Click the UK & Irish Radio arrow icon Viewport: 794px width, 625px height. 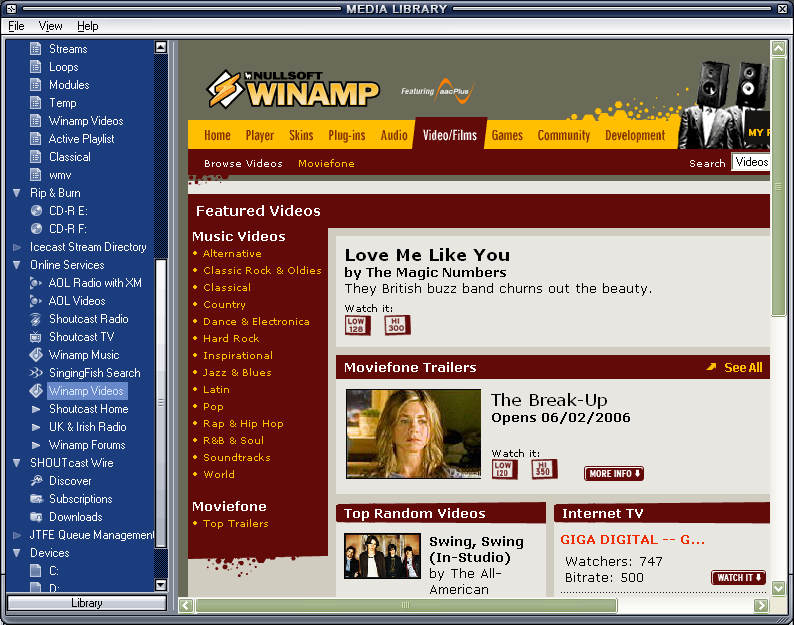(x=36, y=427)
